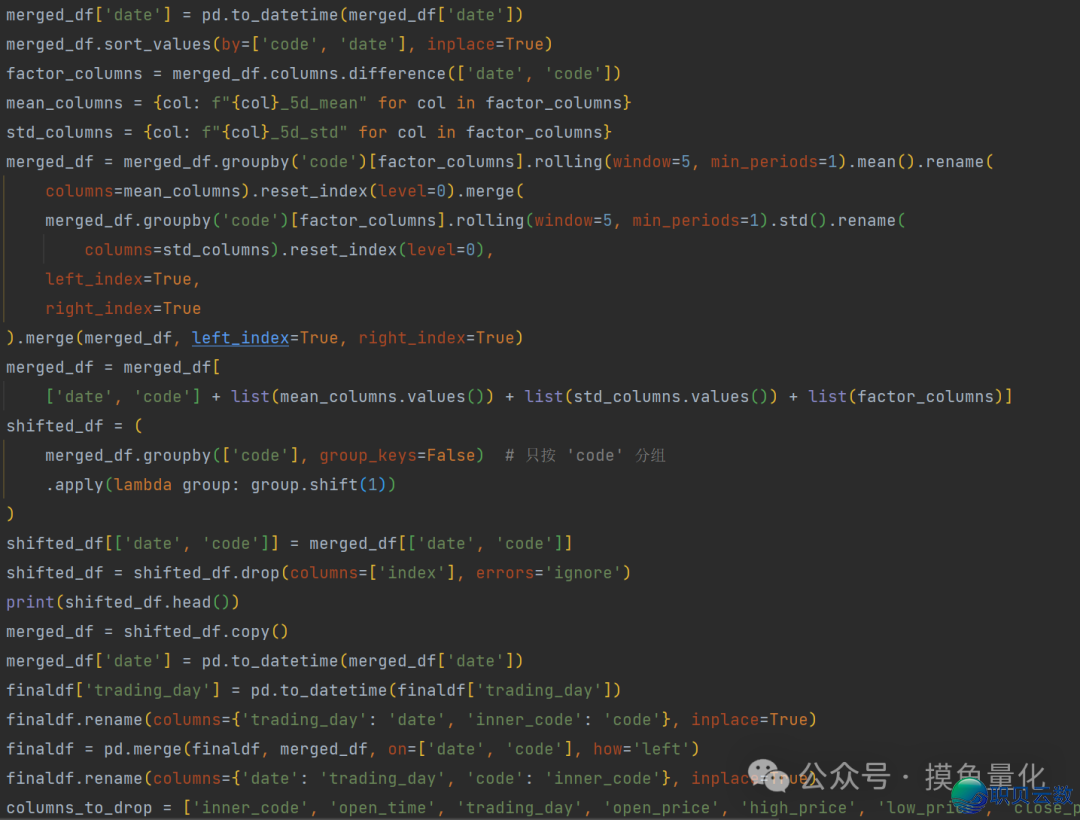Click the right_index=True on its own line
The image size is (1080, 820).
[x=123, y=308]
